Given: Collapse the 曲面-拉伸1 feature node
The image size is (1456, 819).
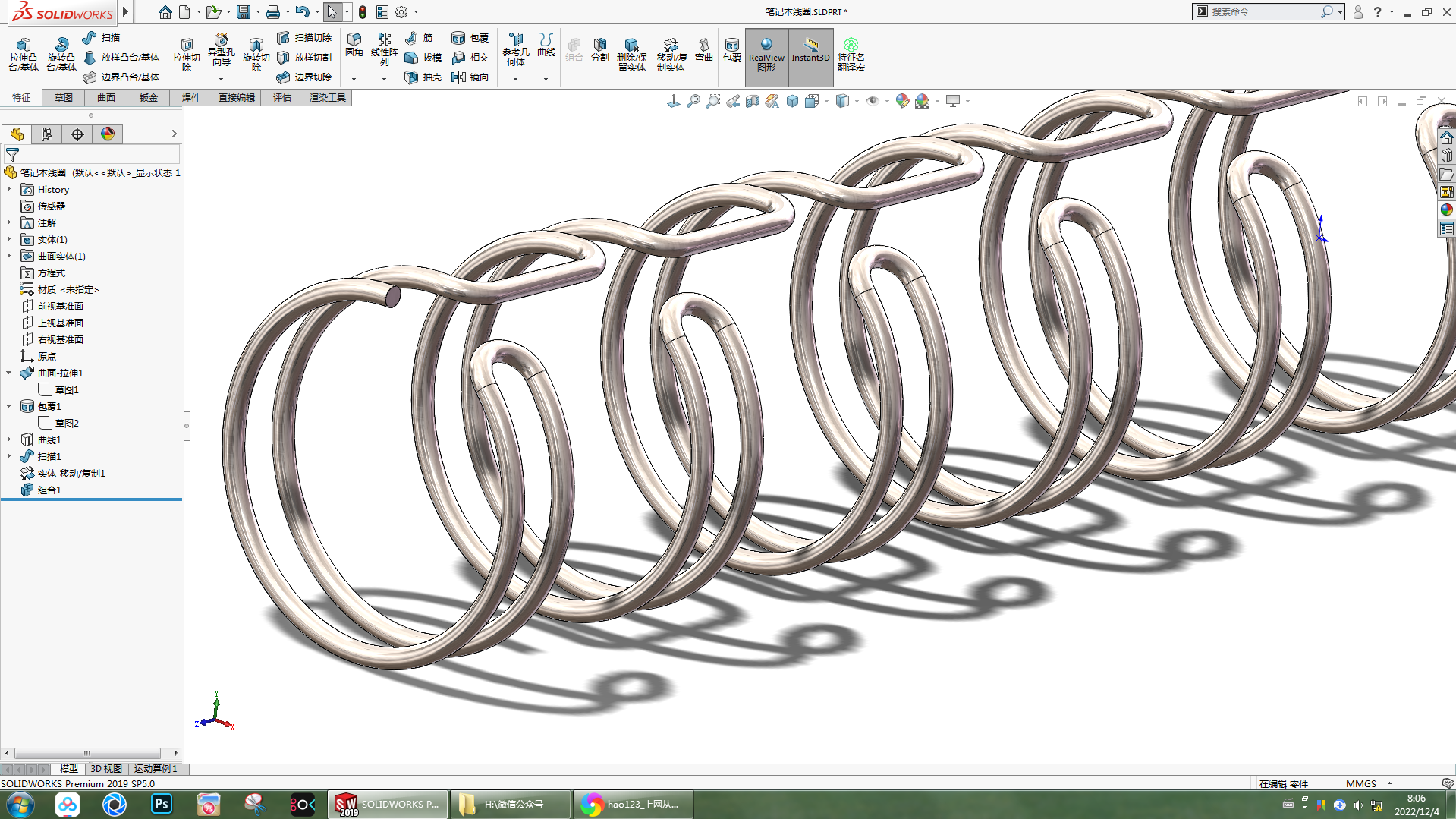Looking at the screenshot, I should tap(9, 373).
